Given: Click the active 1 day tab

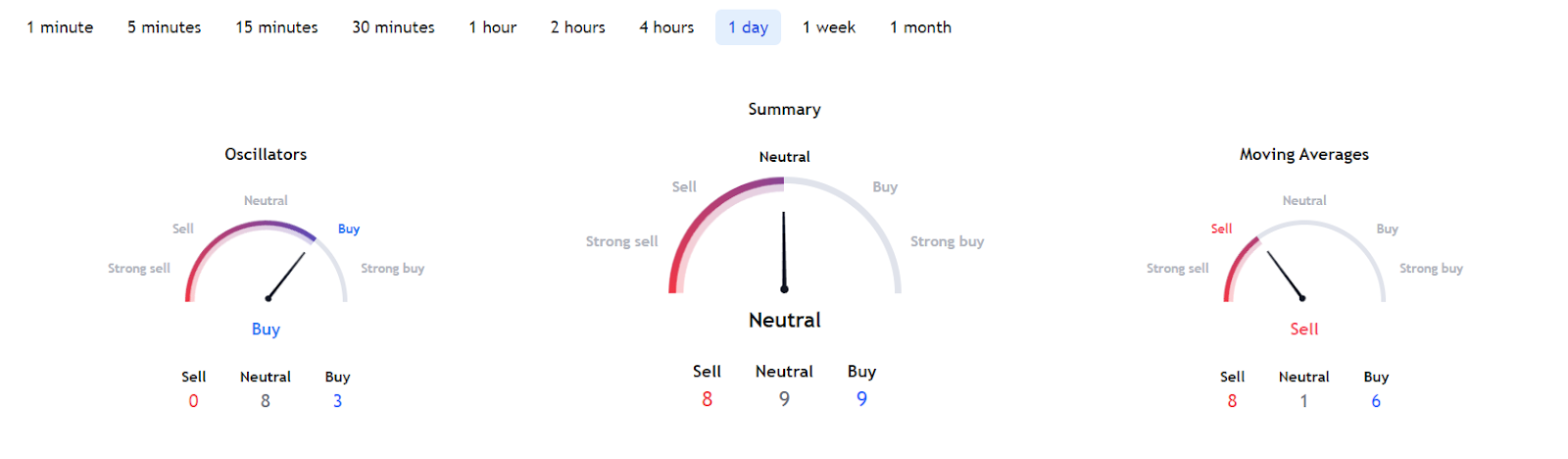Looking at the screenshot, I should pos(748,27).
